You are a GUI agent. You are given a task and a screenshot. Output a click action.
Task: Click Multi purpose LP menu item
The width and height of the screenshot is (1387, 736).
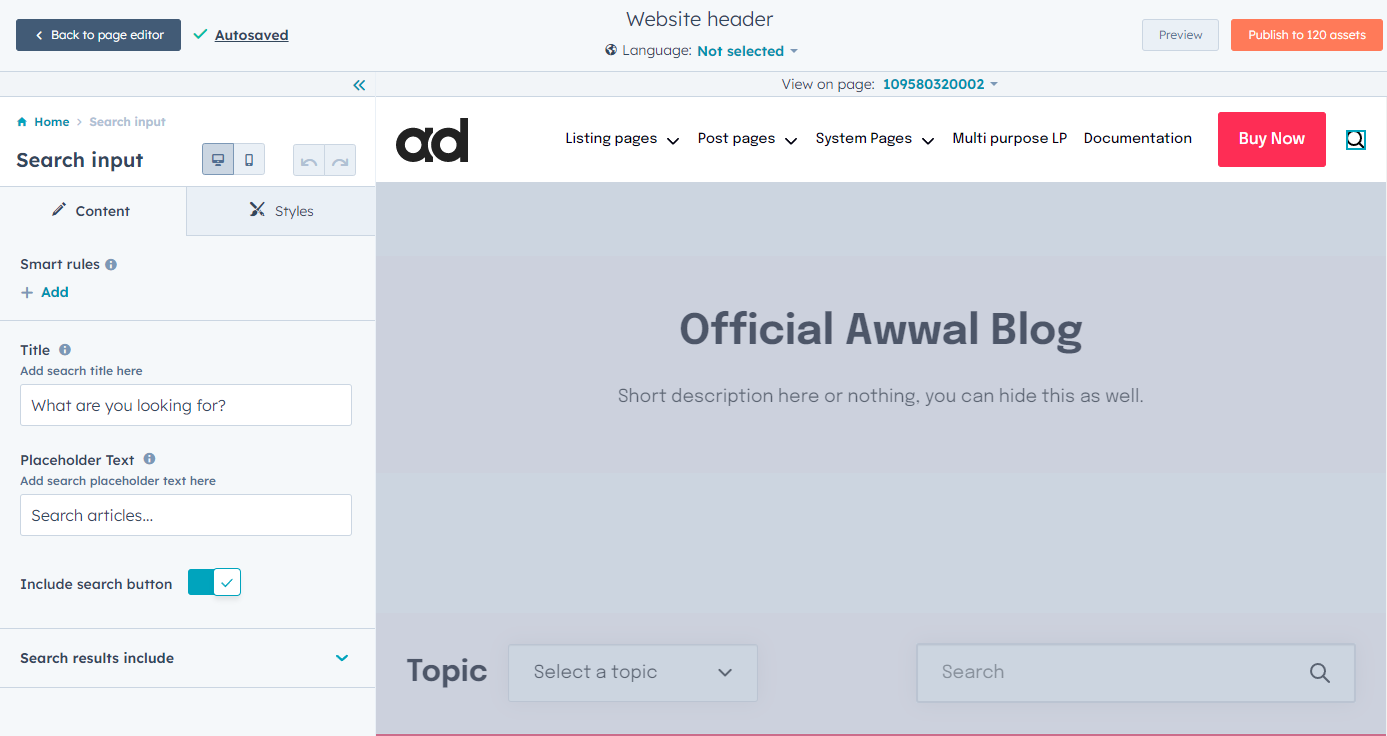(1009, 139)
